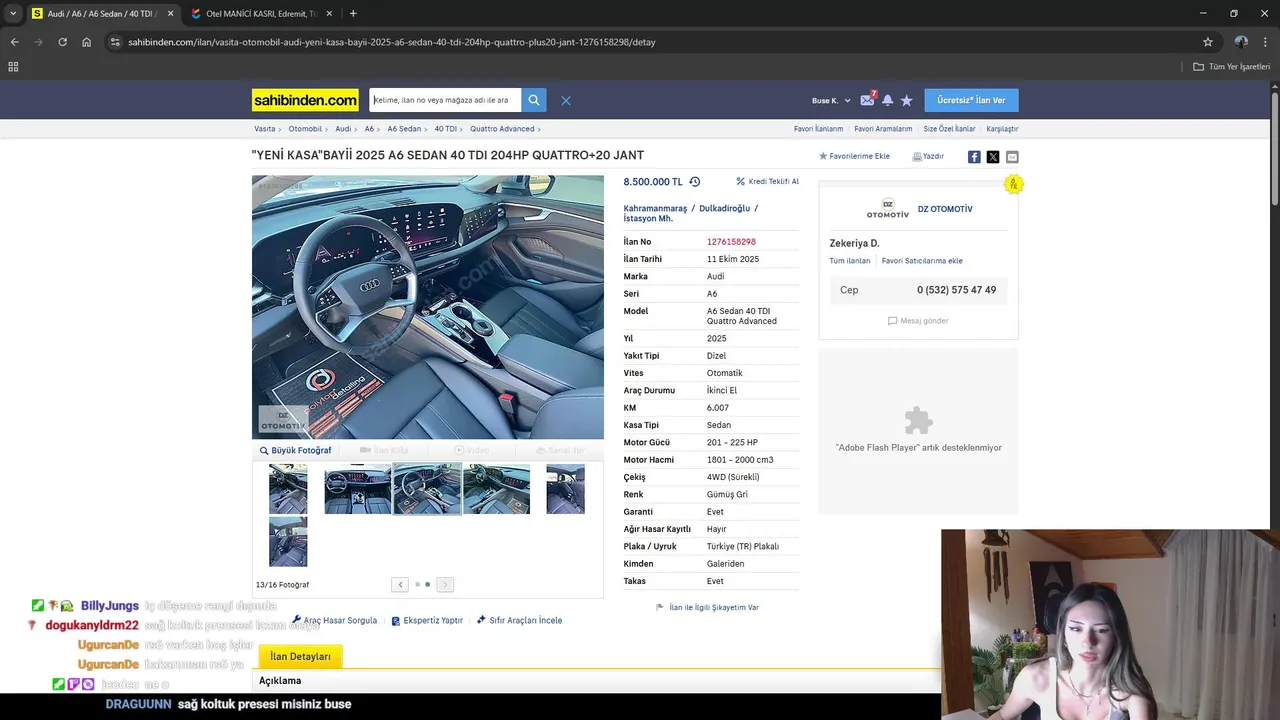
Task: Clear the search with the X icon
Action: (x=565, y=100)
